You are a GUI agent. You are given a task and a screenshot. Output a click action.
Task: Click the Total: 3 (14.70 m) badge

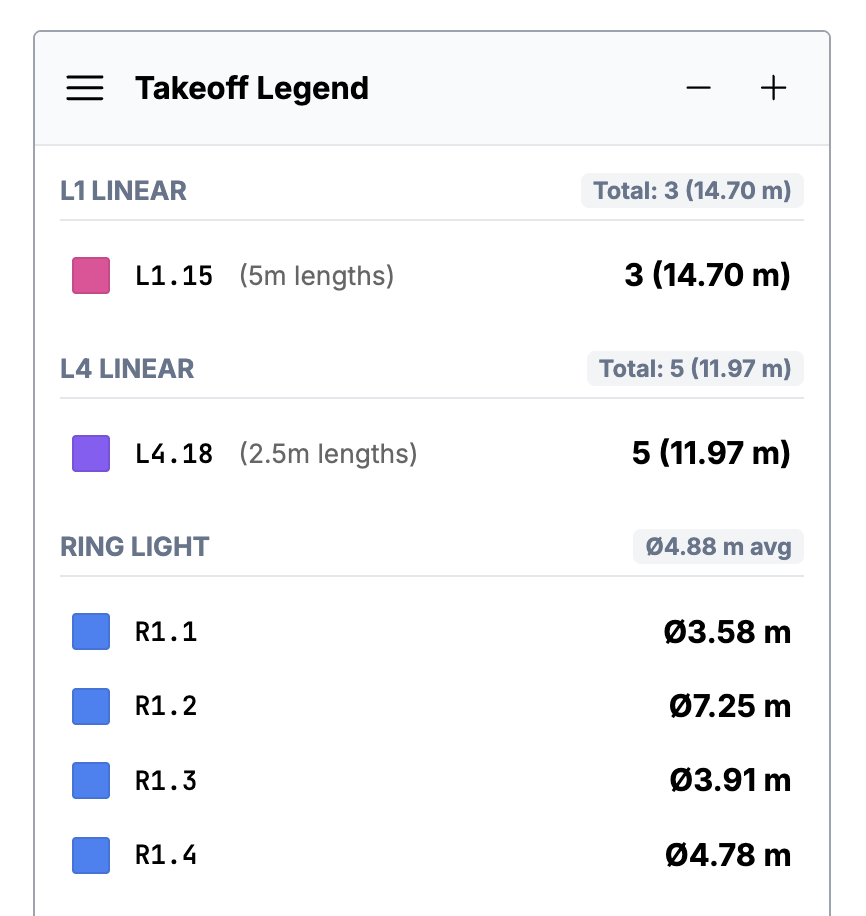(x=693, y=191)
